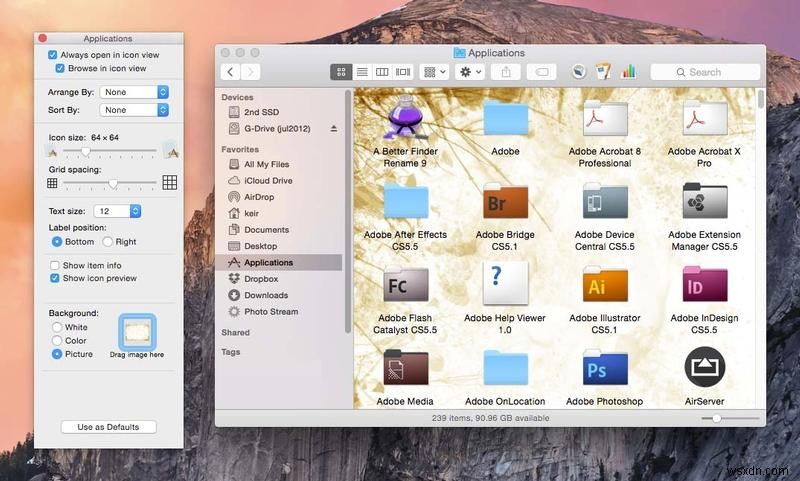800x481 pixels.
Task: Click the Use as Defaults button
Action: click(108, 427)
